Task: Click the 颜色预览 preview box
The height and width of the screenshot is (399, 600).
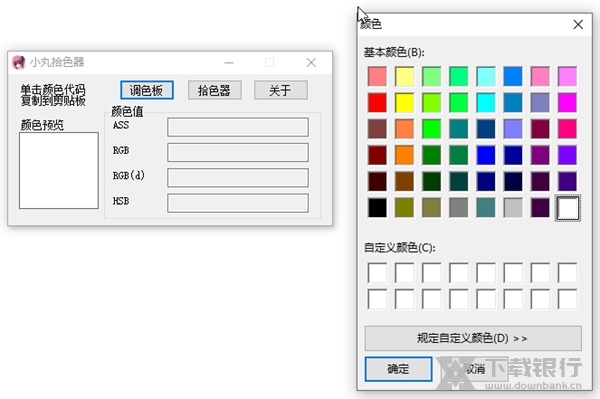Action: 59,171
